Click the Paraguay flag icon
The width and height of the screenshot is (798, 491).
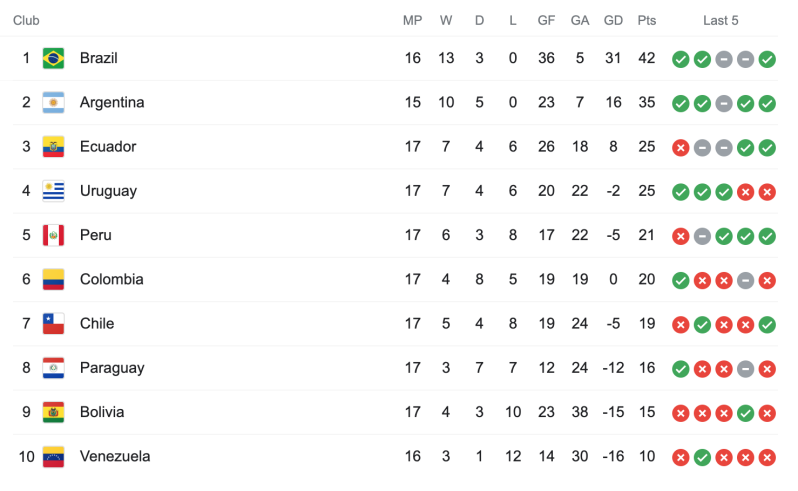click(x=53, y=368)
